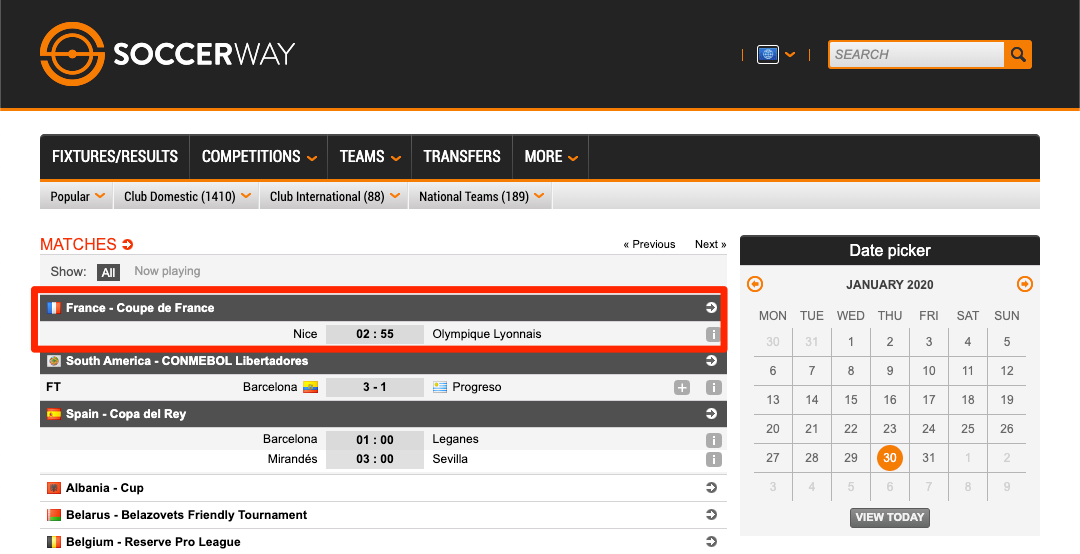1080x554 pixels.
Task: Click the Olympique Lyonnais team name
Action: [487, 334]
